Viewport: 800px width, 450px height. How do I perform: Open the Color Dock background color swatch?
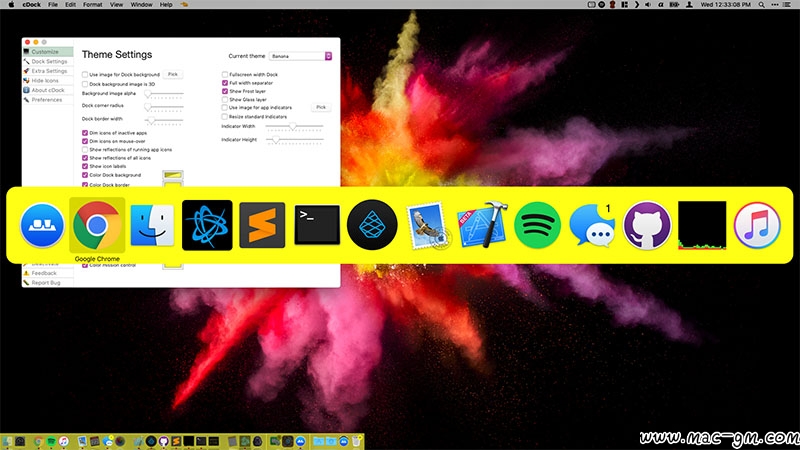[173, 175]
